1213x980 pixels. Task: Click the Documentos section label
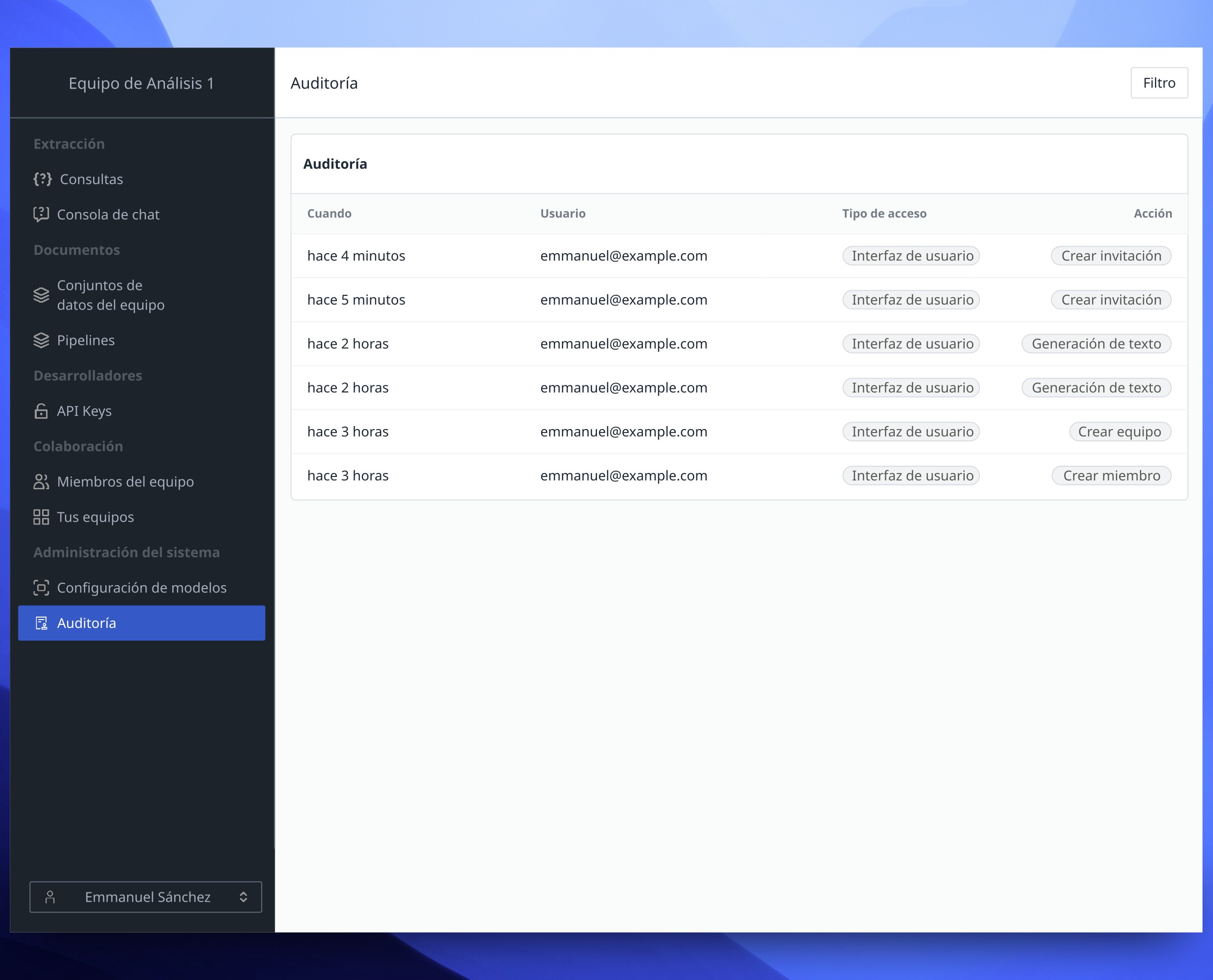pos(77,250)
